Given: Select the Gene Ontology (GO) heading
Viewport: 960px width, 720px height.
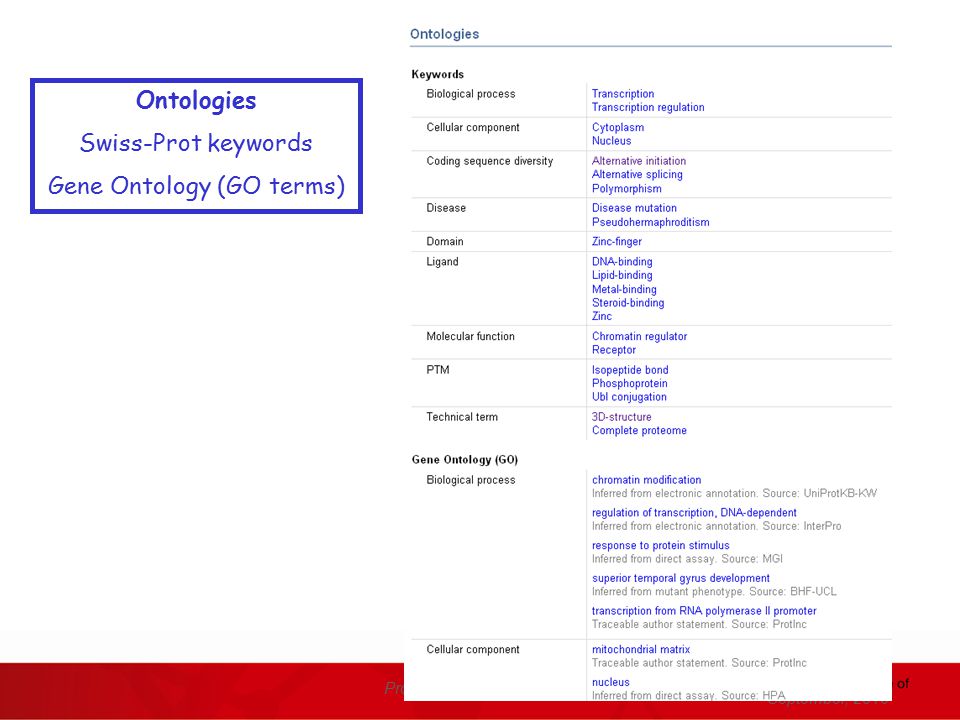Looking at the screenshot, I should tap(465, 460).
